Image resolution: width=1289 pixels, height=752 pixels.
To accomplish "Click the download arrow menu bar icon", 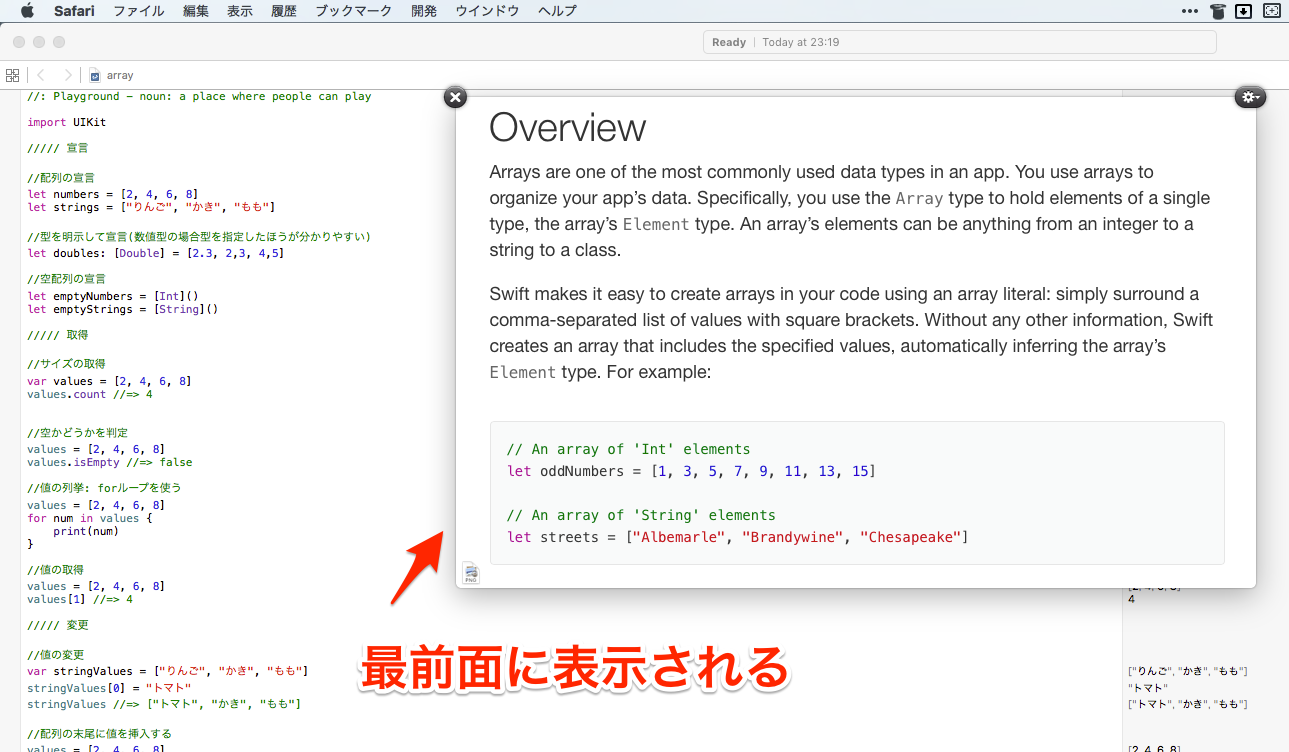I will (1244, 11).
